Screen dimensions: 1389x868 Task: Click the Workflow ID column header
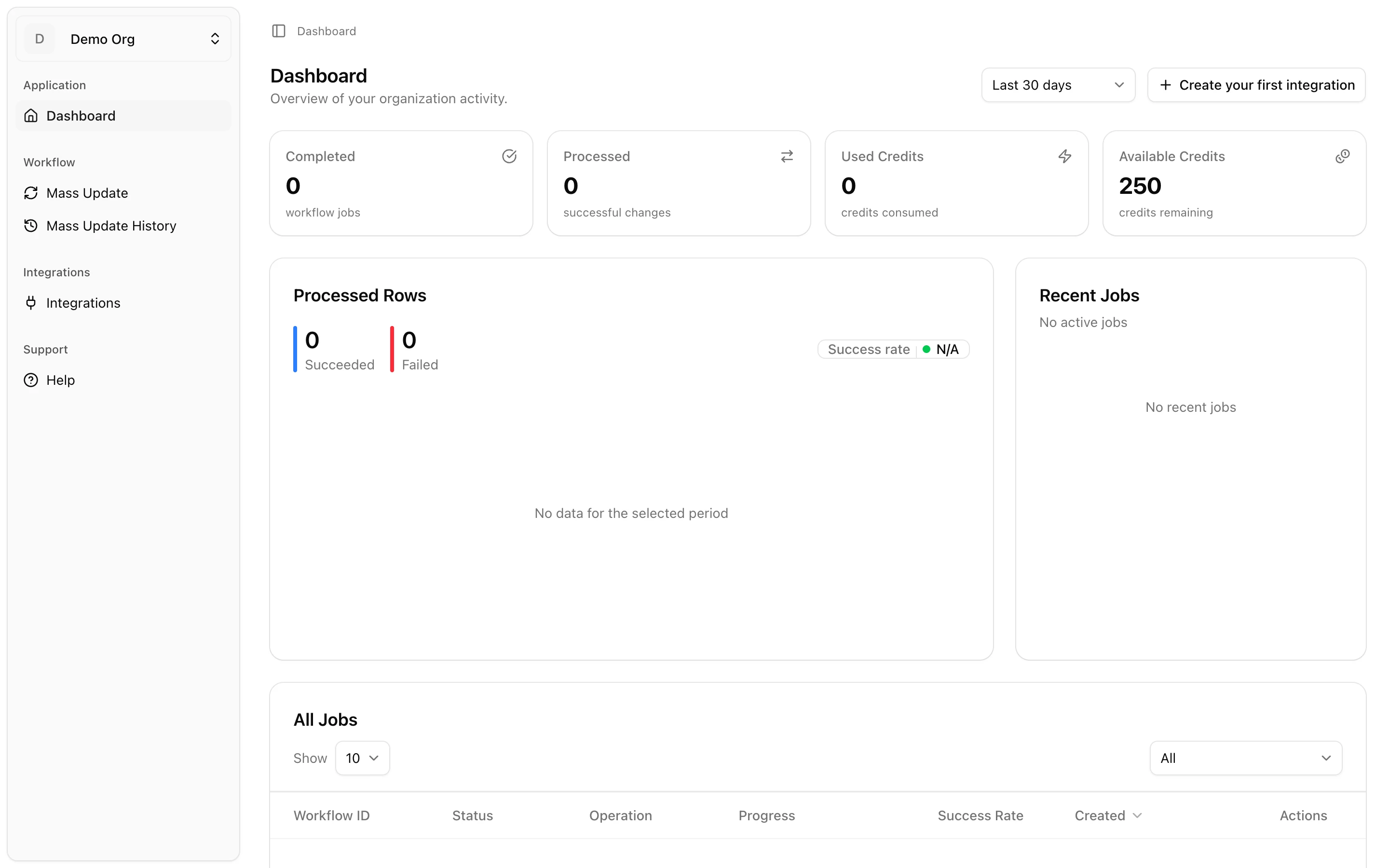(332, 815)
